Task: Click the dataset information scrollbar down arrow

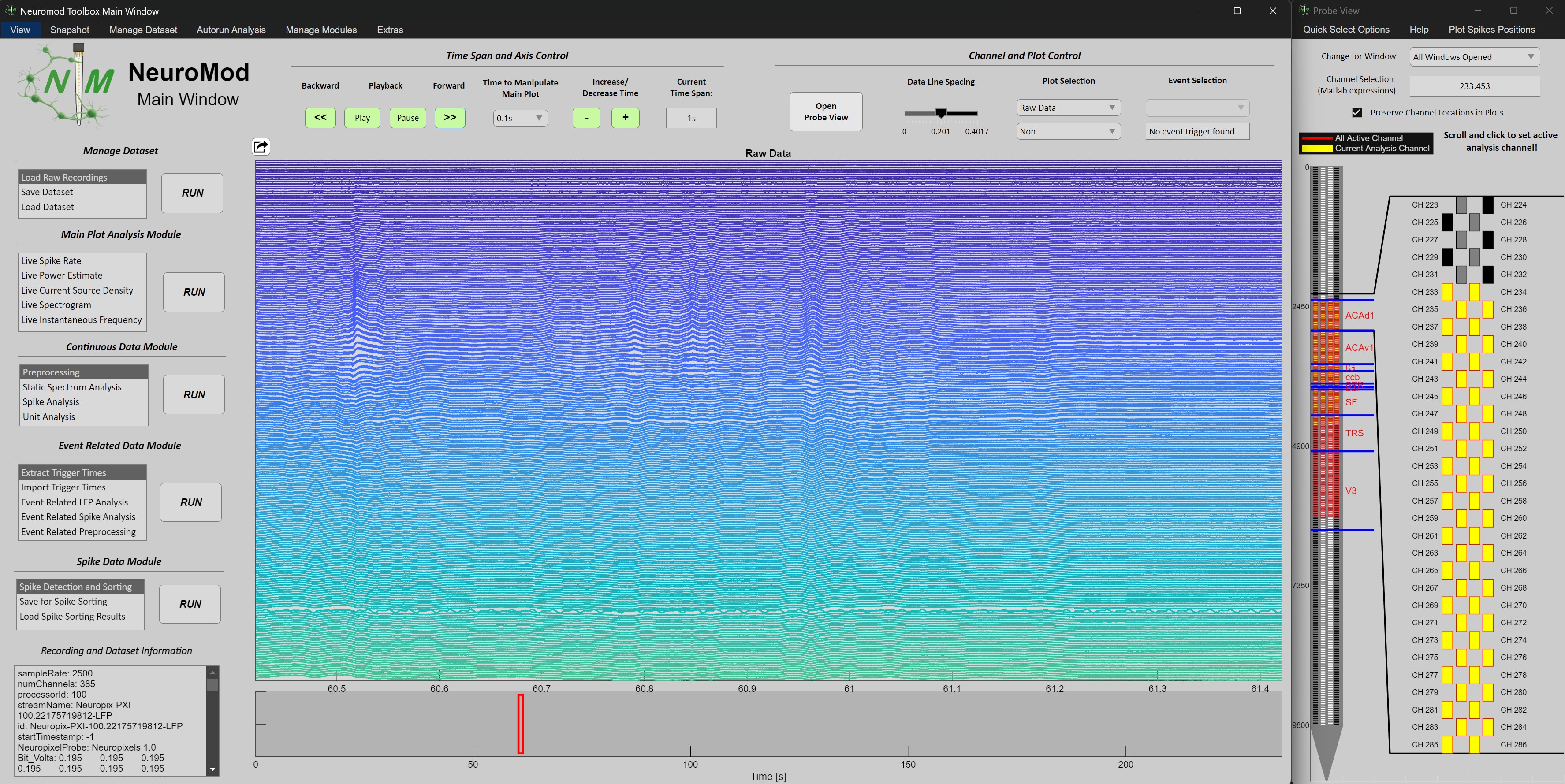Action: pos(212,769)
